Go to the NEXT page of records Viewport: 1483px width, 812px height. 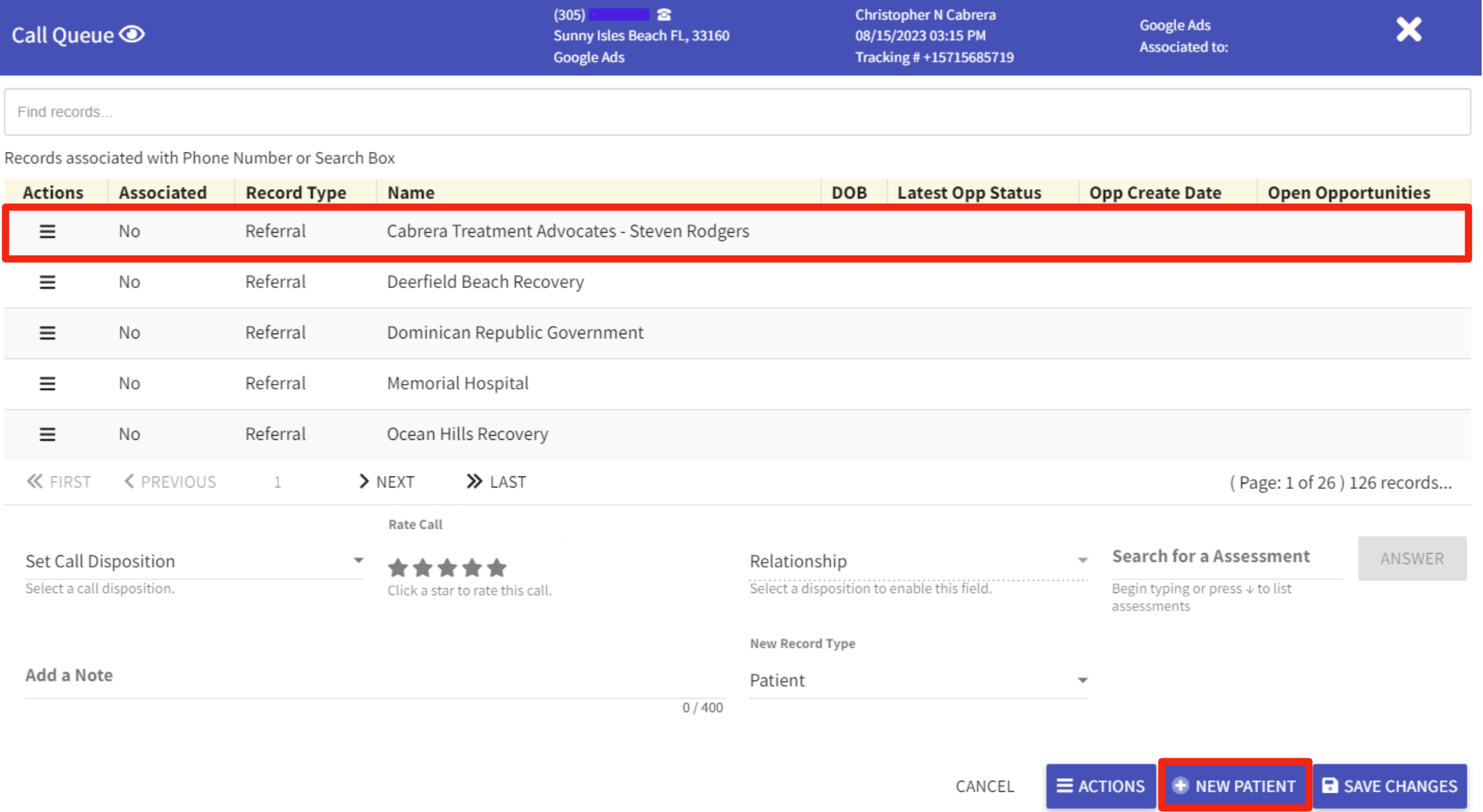388,481
